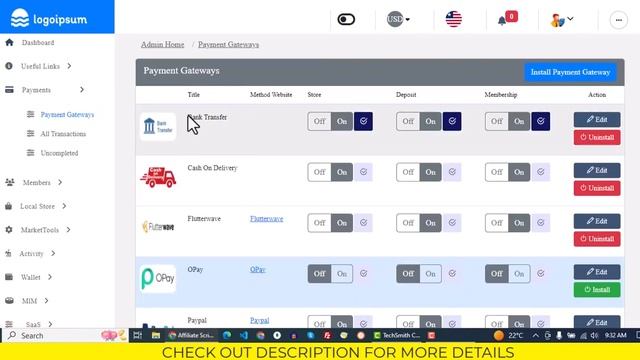Open All Transactions in the sidebar
640x360 pixels.
pyautogui.click(x=63, y=134)
